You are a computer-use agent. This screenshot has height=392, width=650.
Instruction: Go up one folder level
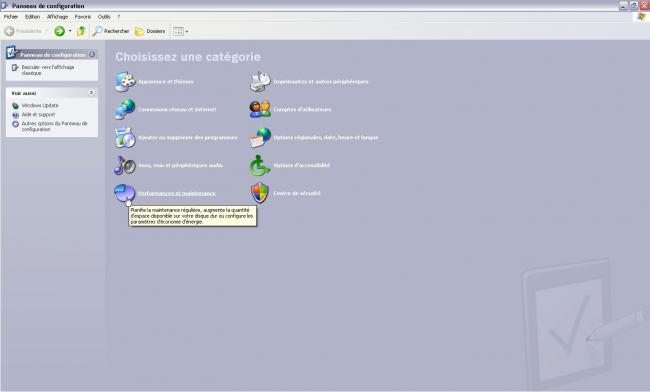(81, 31)
